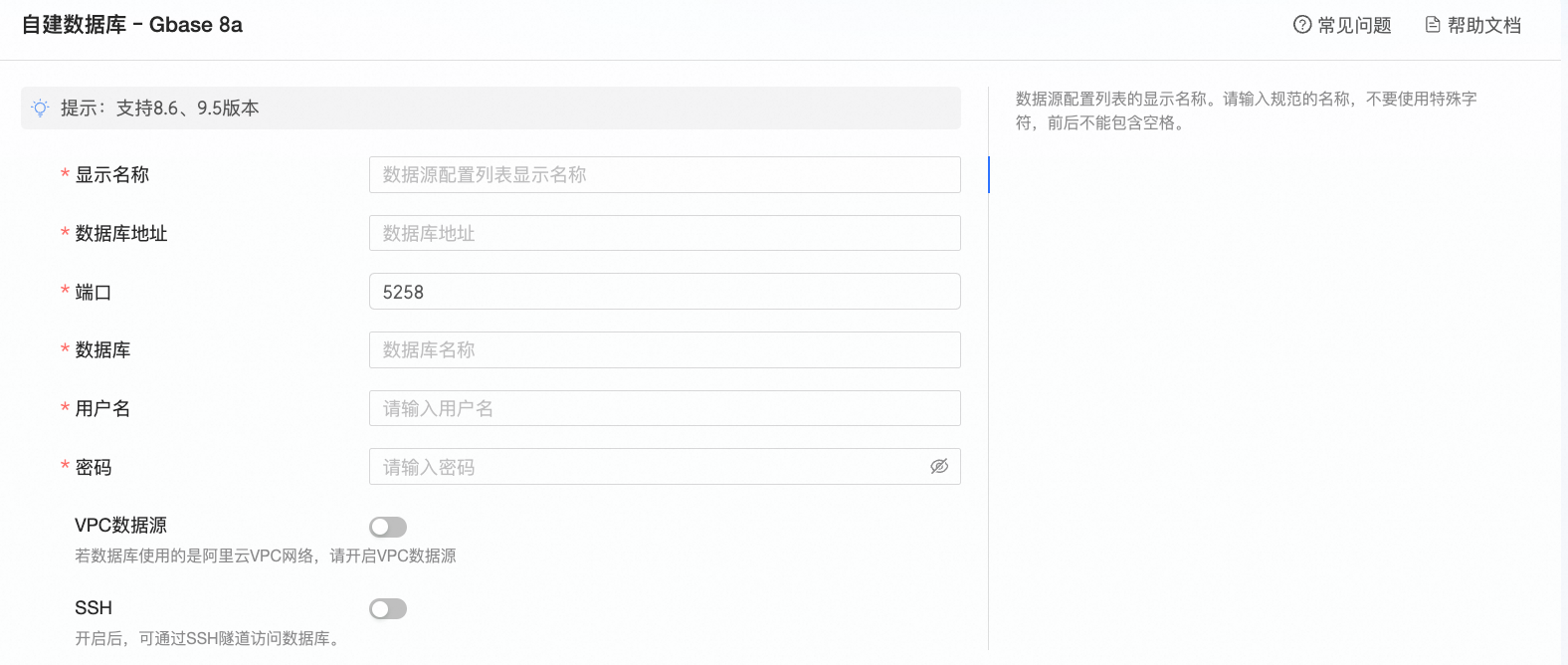This screenshot has width=1568, height=665.
Task: Focus the 用户名 text field
Action: tap(664, 409)
